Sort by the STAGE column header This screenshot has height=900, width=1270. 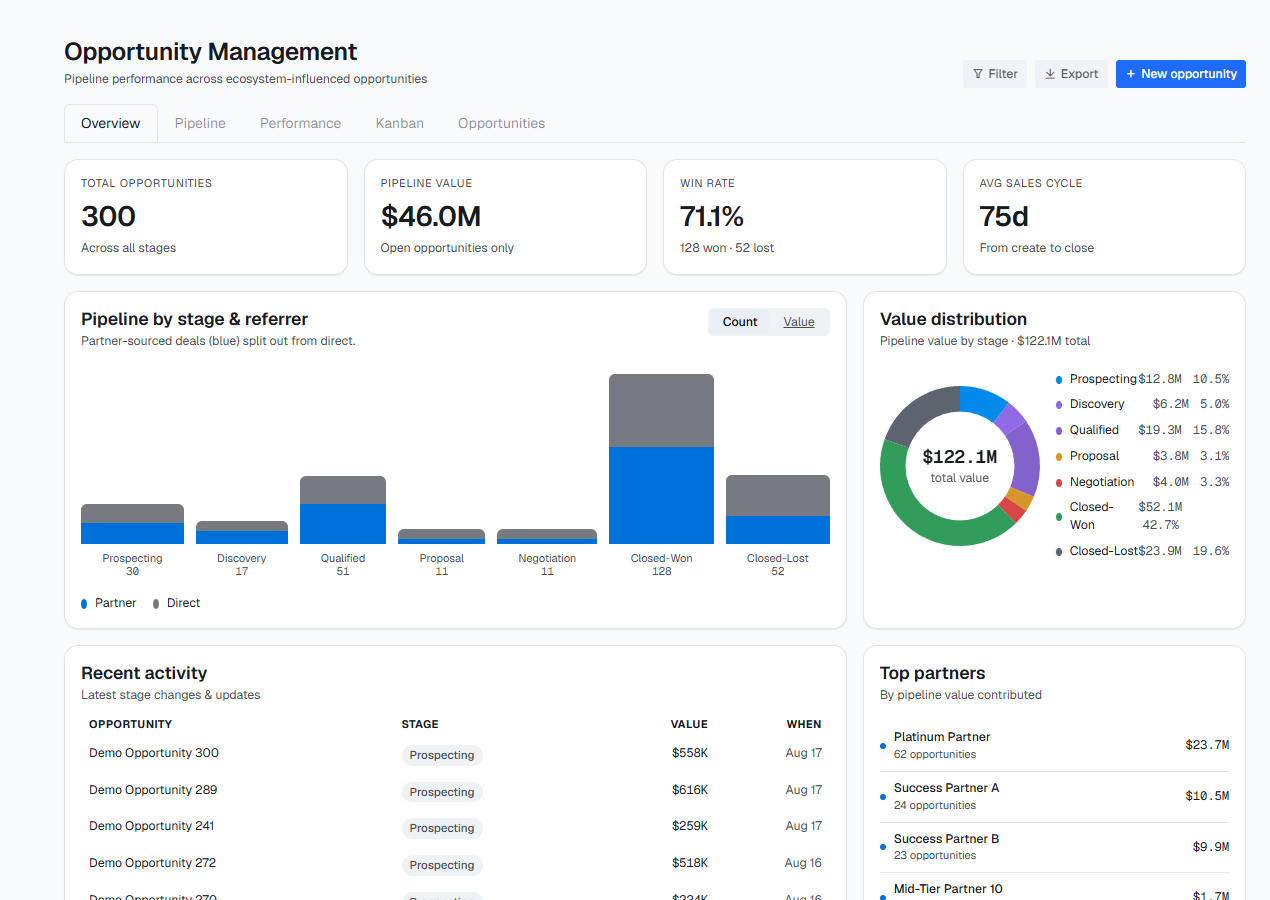(420, 724)
